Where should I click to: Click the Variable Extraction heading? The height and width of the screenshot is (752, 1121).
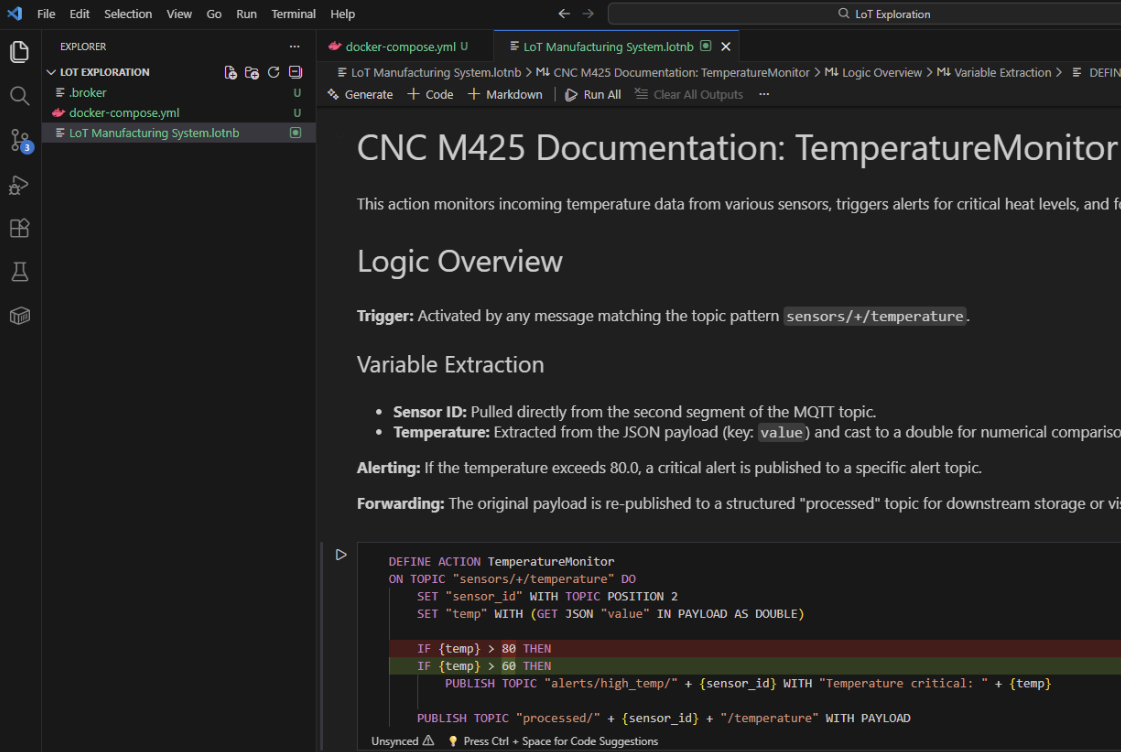click(x=450, y=365)
